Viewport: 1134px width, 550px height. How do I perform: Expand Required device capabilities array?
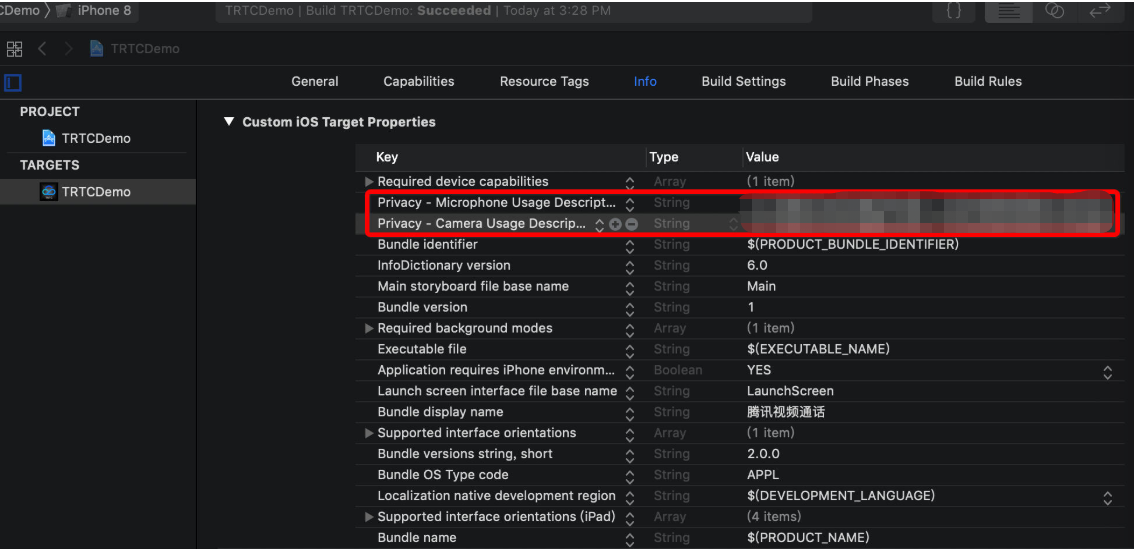pyautogui.click(x=369, y=182)
